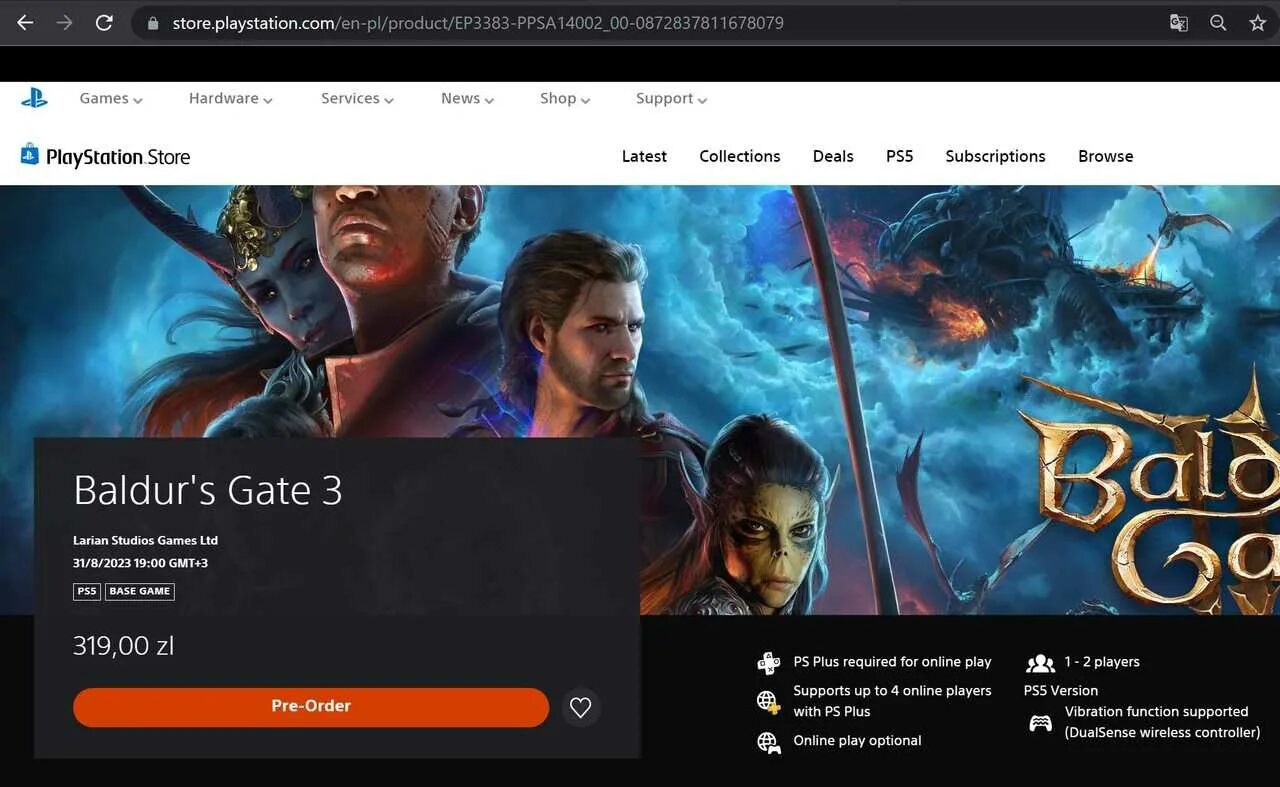Screen dimensions: 1280x787
Task: Expand the Support dropdown menu
Action: click(x=671, y=98)
